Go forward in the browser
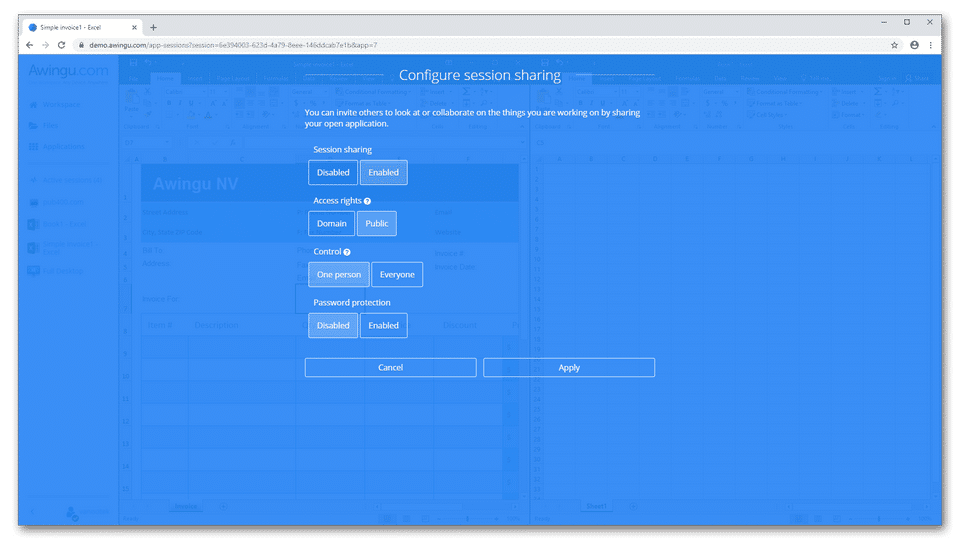960x540 pixels. [45, 45]
